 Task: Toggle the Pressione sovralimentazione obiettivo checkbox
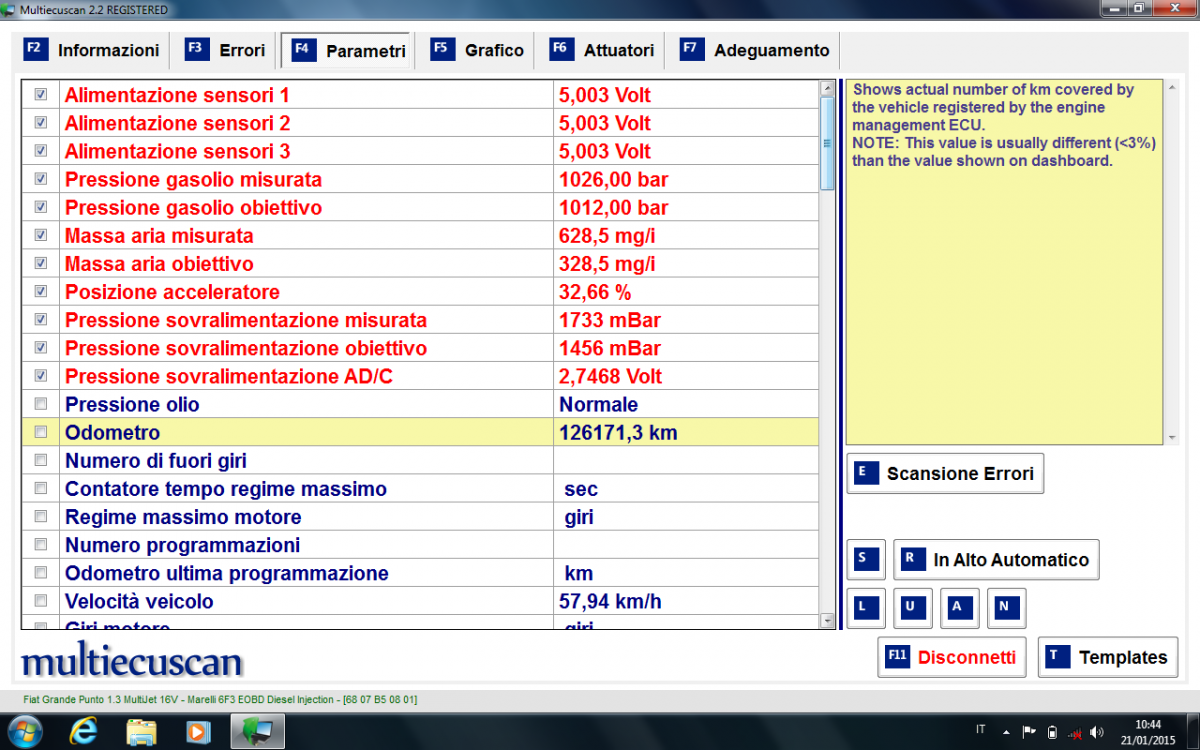click(41, 348)
